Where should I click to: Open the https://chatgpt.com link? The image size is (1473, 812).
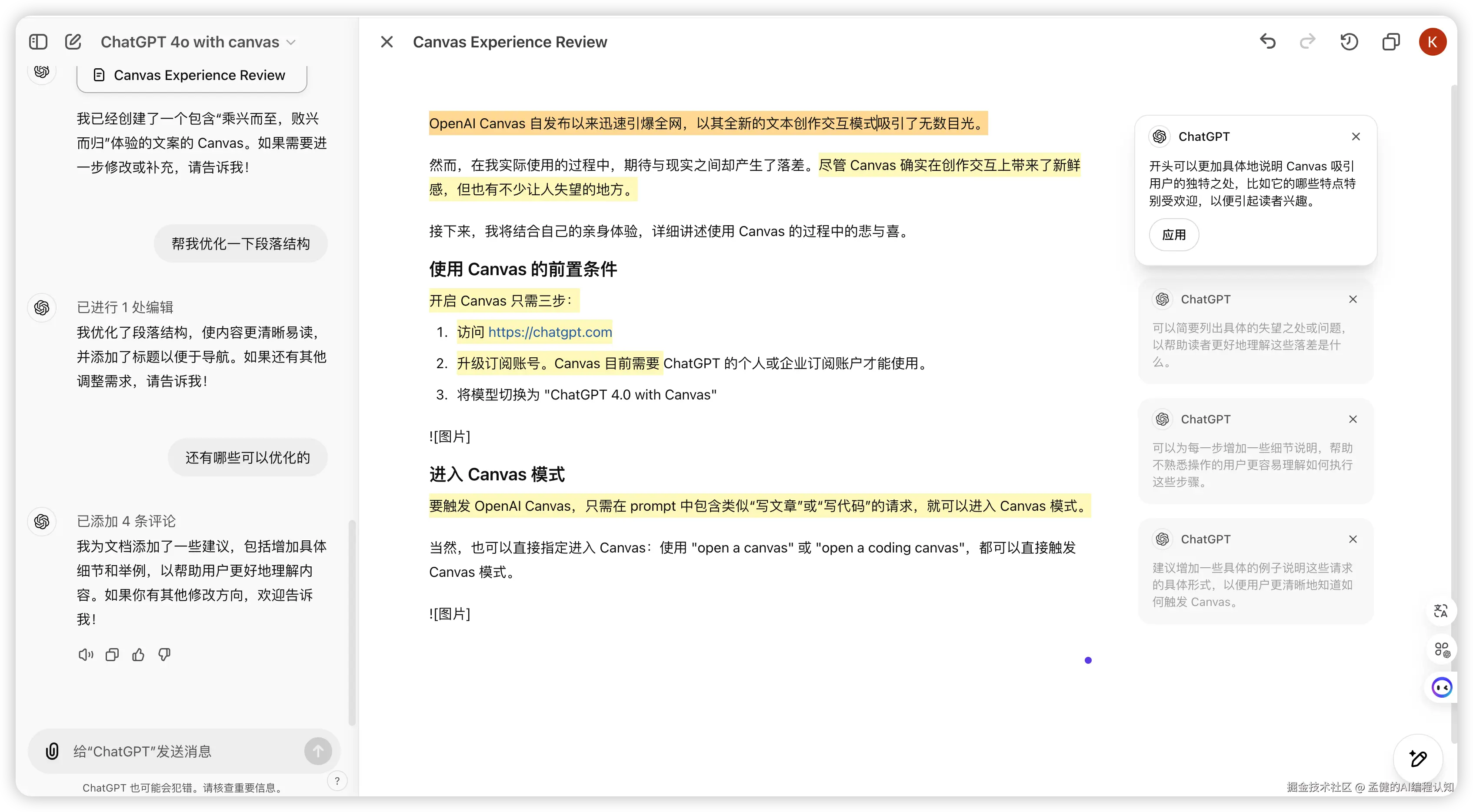click(550, 332)
